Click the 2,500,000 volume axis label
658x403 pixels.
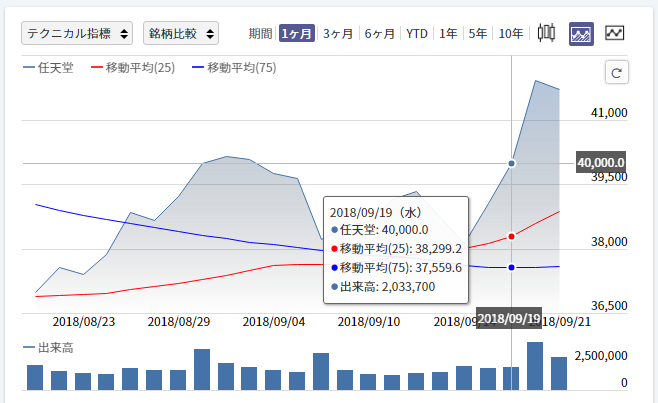(601, 356)
